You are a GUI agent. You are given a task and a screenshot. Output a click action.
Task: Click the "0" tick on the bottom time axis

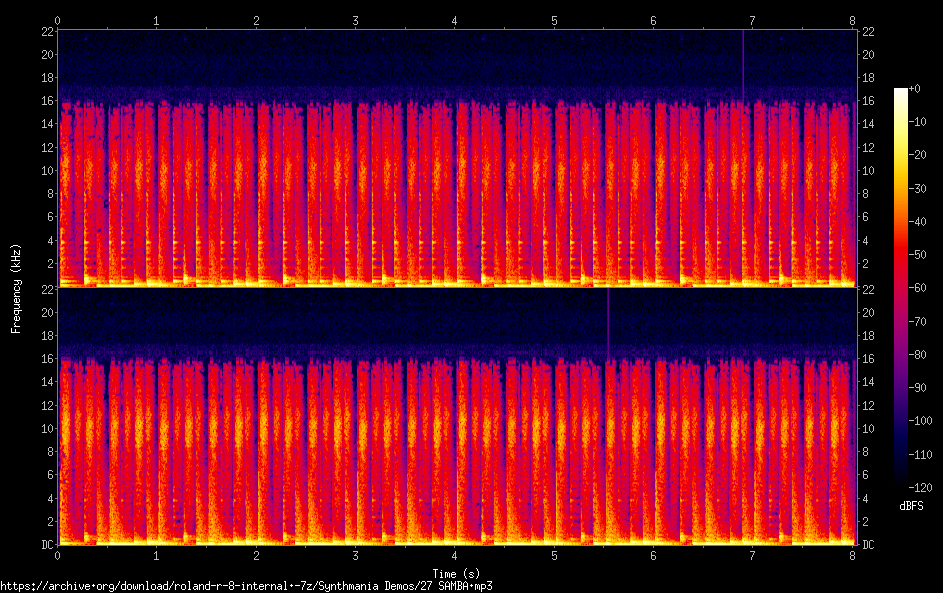[58, 556]
